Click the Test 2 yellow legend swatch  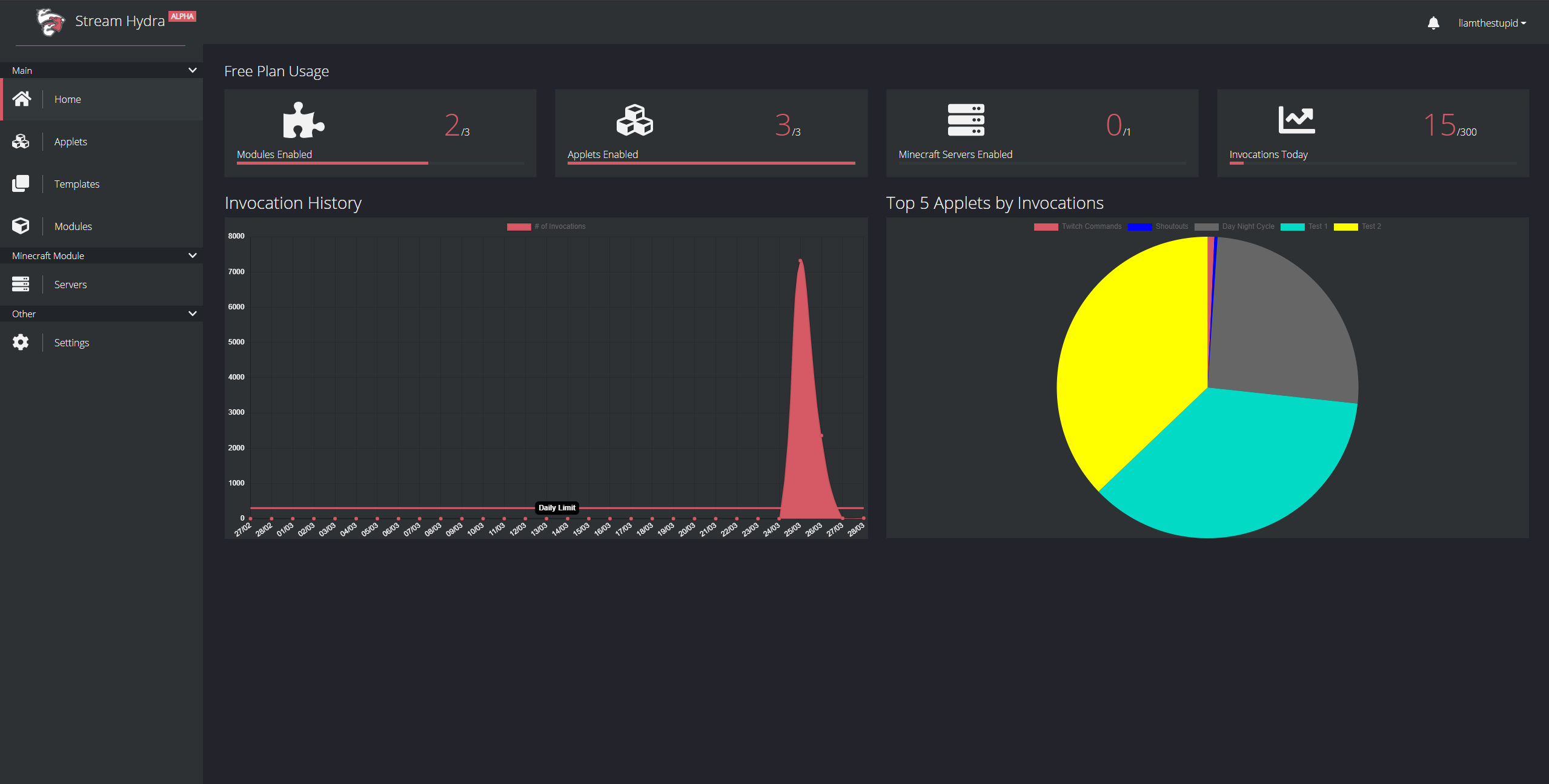click(1345, 226)
